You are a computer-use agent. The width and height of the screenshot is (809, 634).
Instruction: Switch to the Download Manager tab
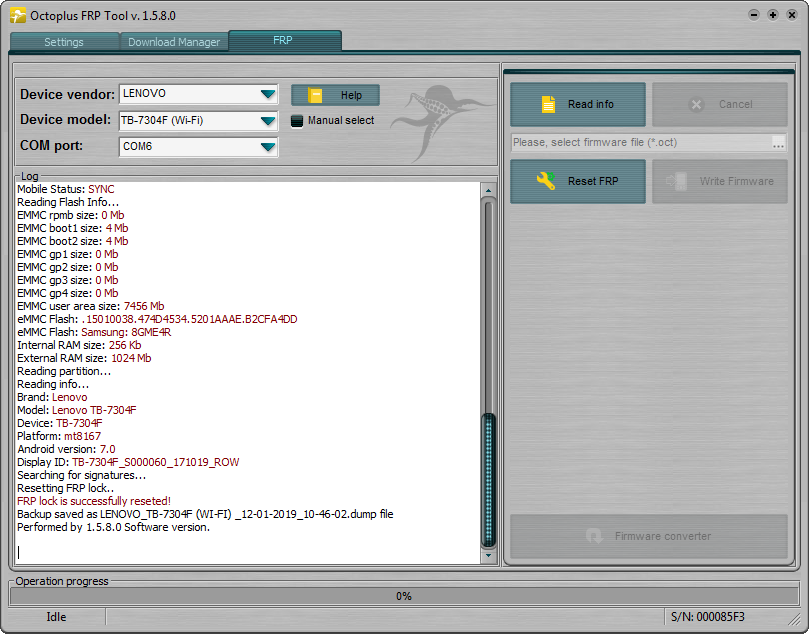(174, 42)
